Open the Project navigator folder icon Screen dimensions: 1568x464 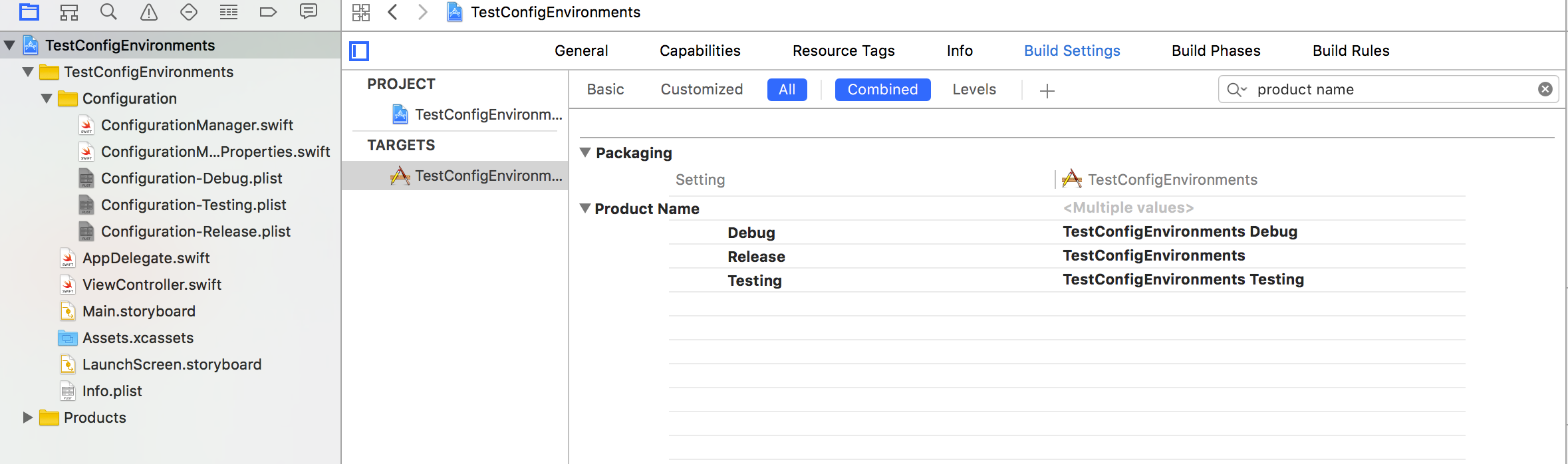point(29,12)
